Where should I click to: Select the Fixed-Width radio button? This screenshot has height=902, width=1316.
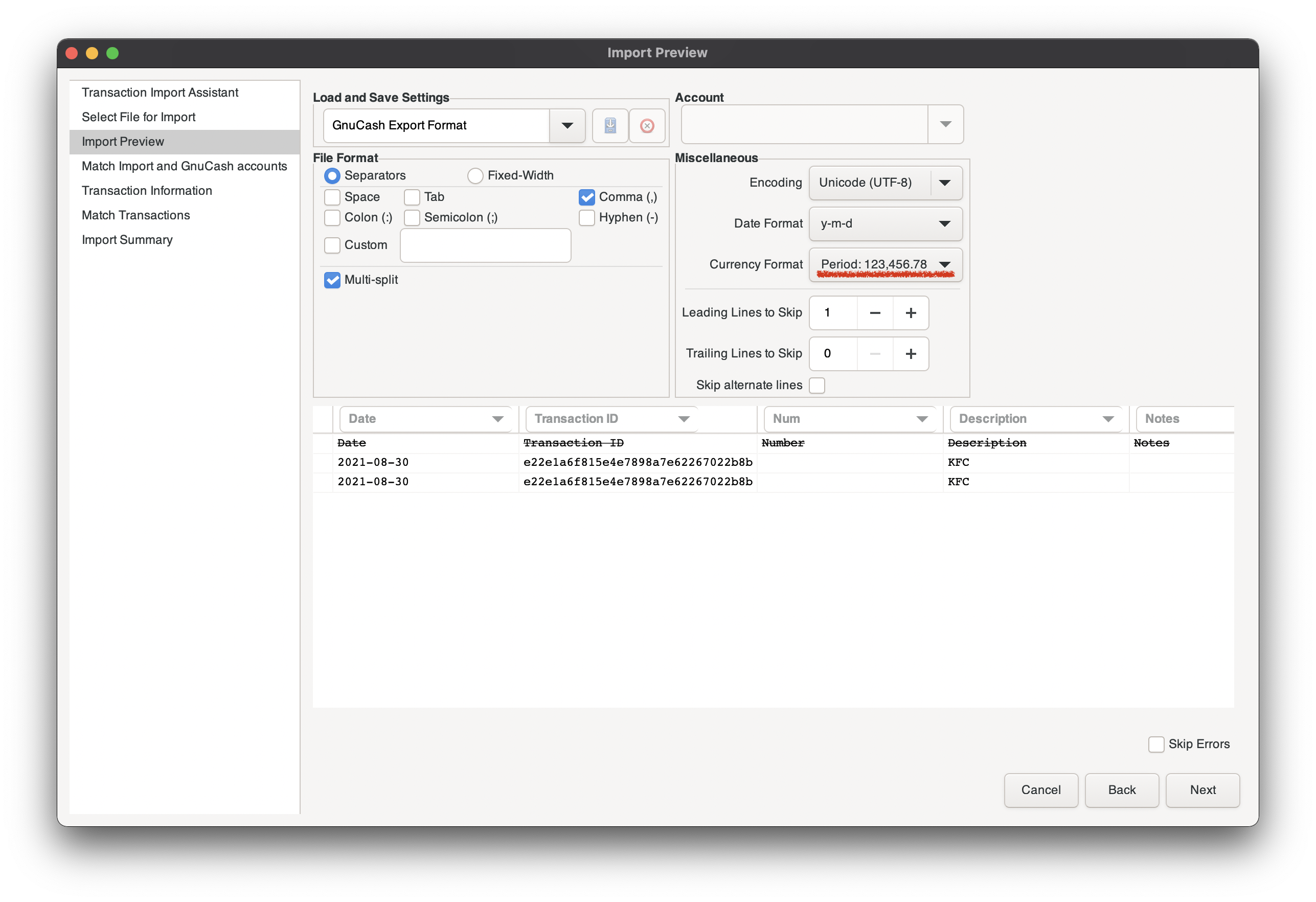click(x=475, y=175)
